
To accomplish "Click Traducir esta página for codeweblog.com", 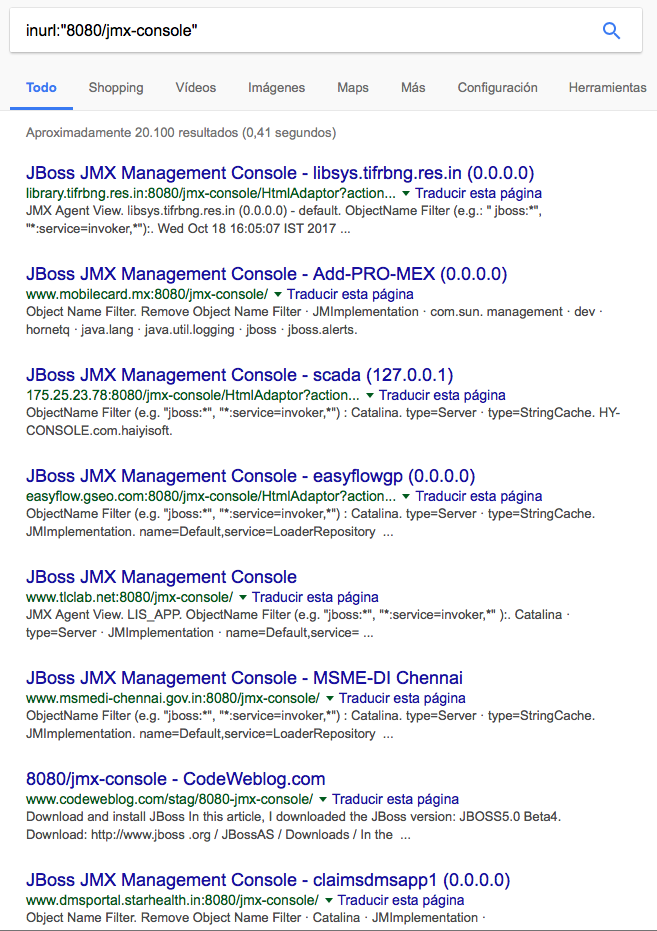I will point(395,799).
